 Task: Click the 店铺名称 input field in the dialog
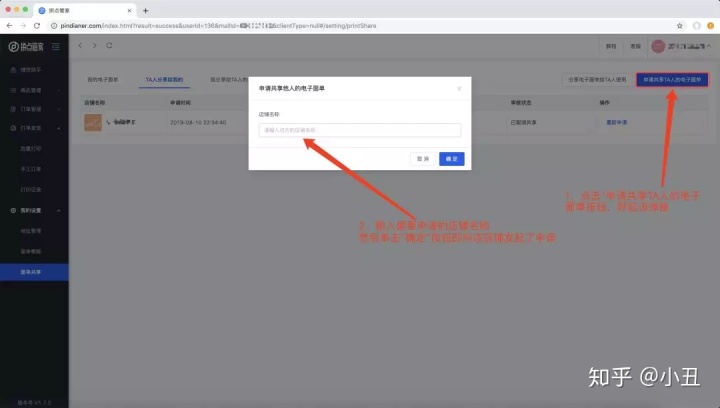[x=360, y=130]
